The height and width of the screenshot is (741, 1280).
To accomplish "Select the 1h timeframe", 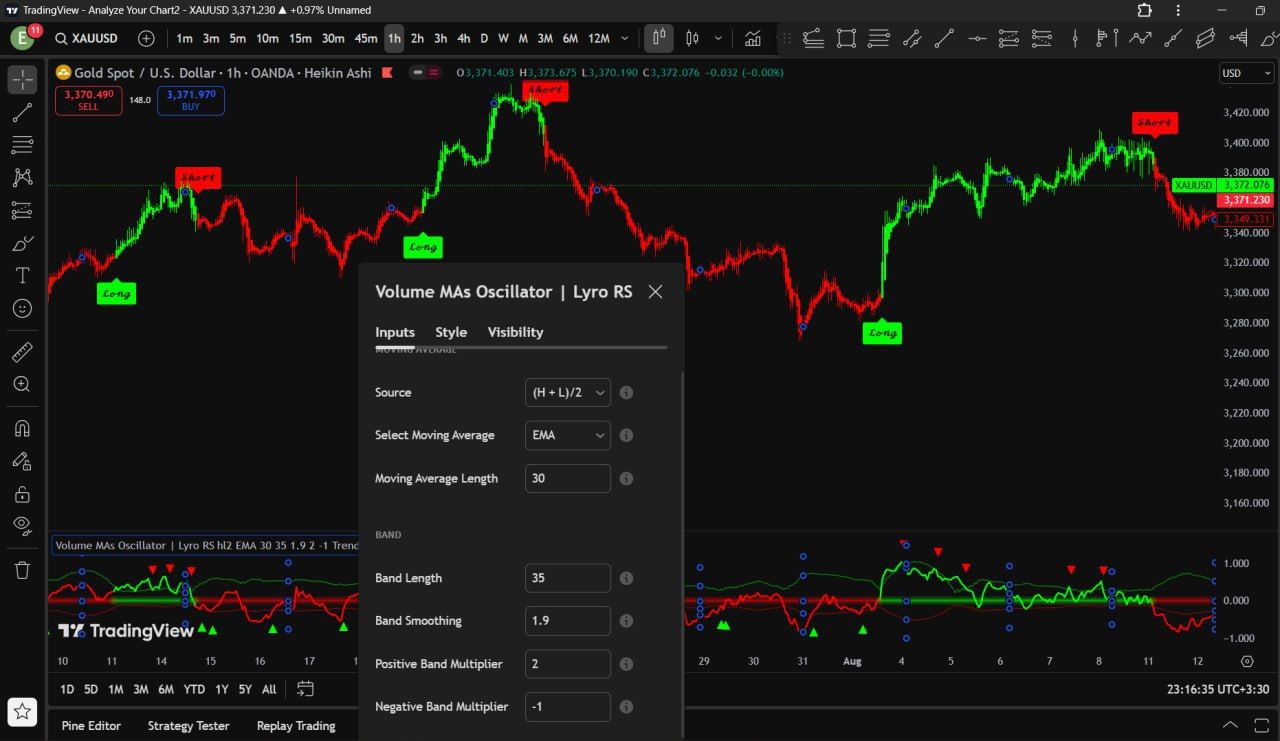I will (x=394, y=38).
